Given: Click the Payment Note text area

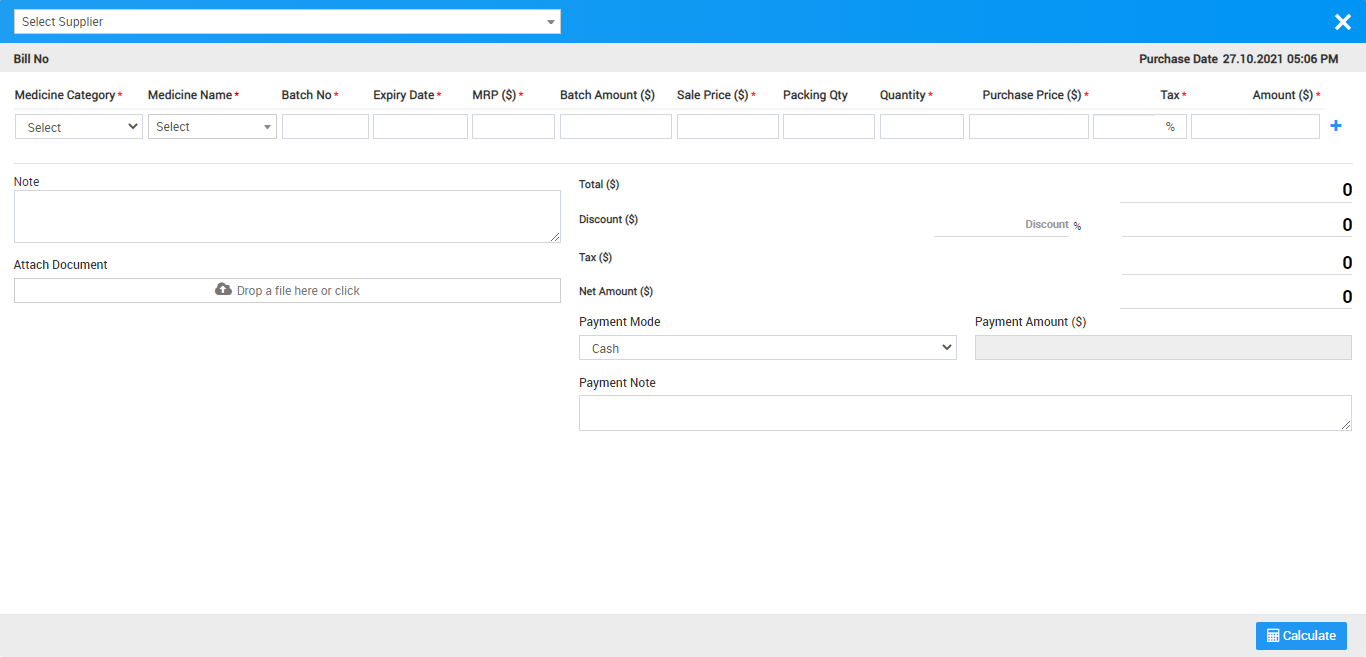Looking at the screenshot, I should pos(965,413).
